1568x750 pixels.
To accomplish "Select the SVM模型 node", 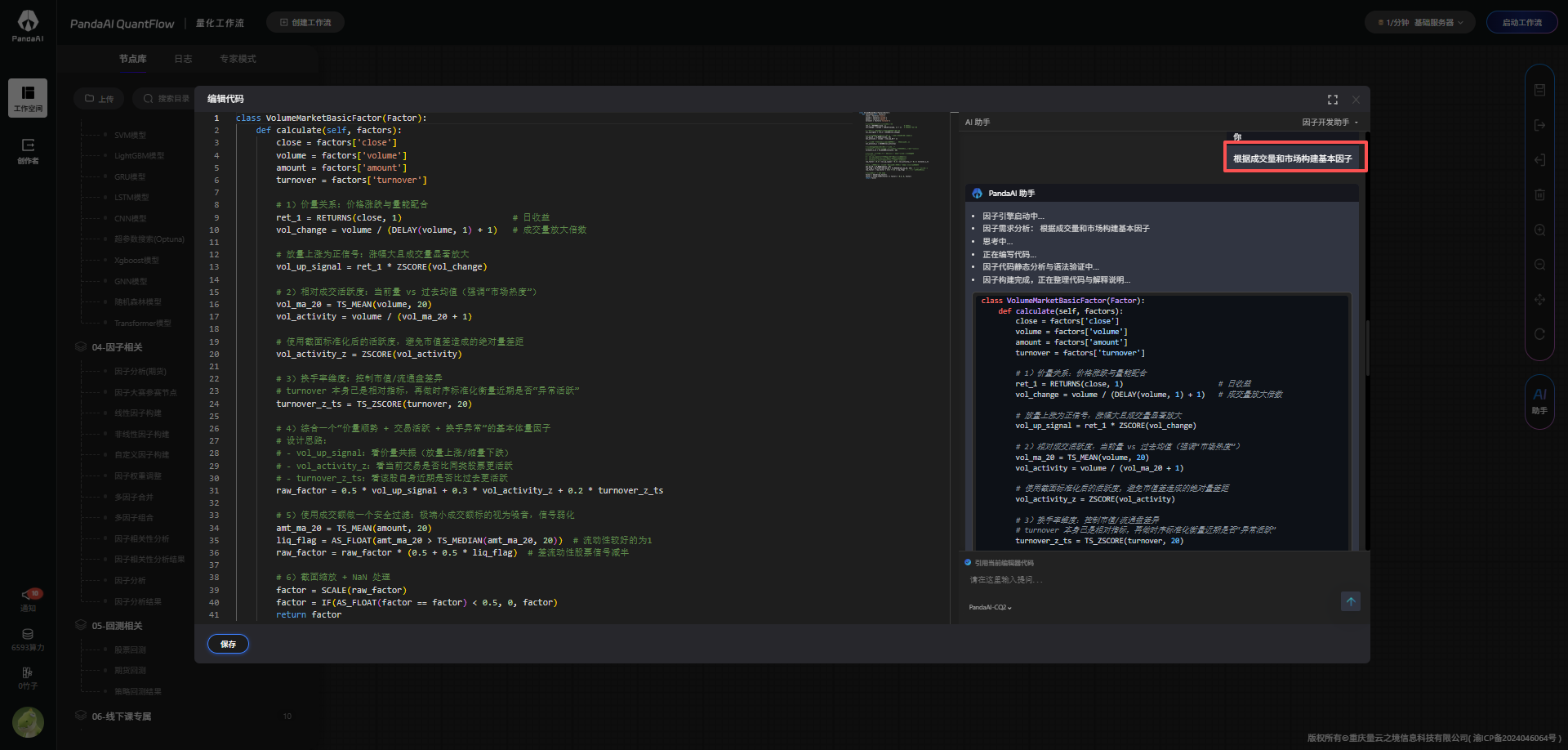I will click(130, 135).
